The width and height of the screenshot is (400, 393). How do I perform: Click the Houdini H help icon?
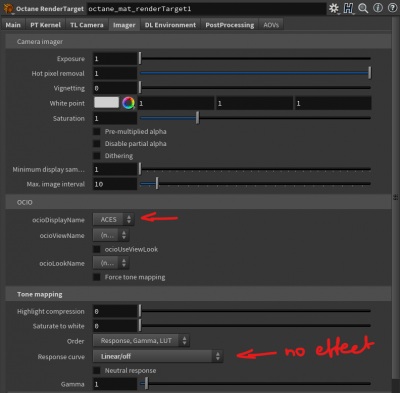point(348,8)
